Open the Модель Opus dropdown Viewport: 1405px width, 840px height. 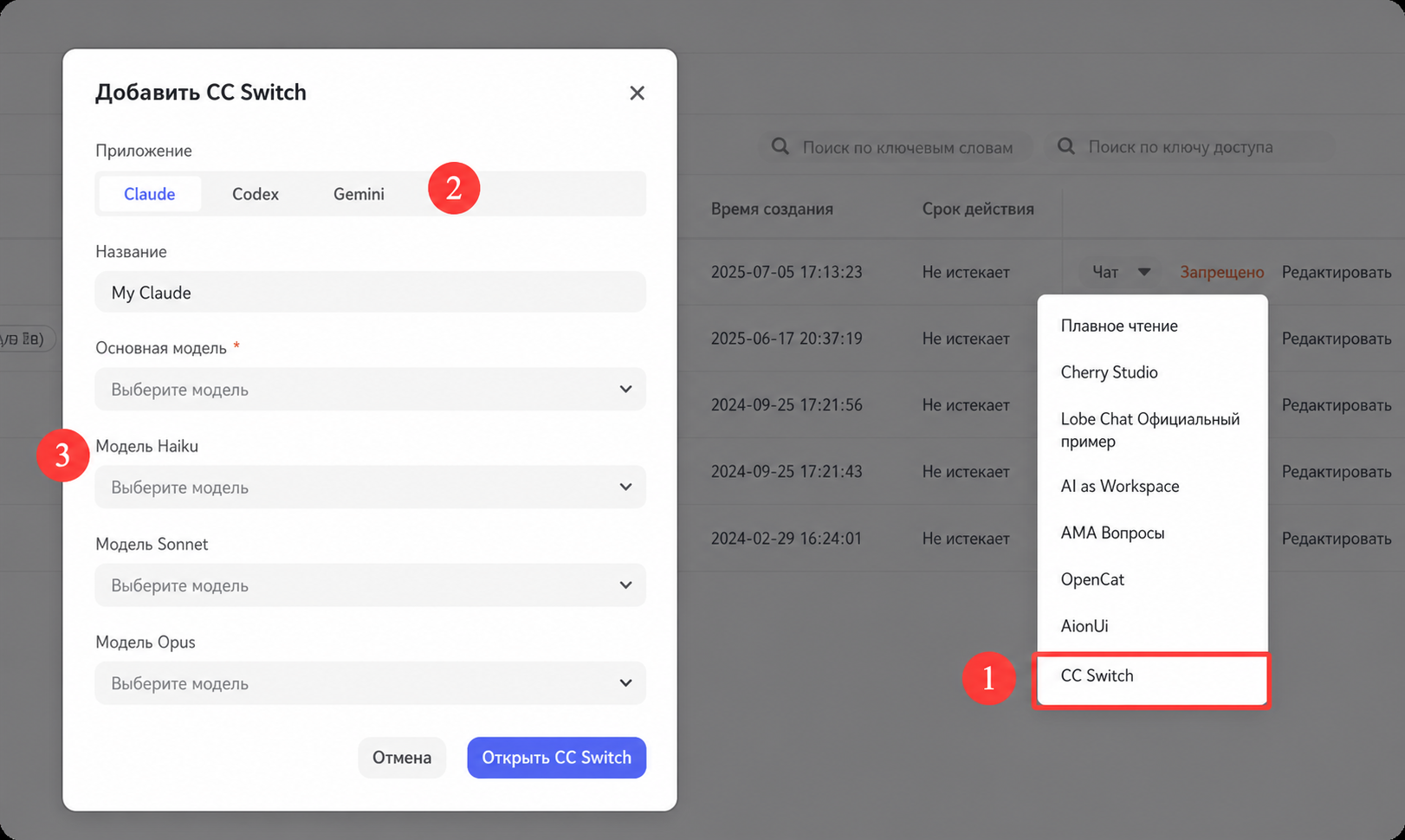point(371,682)
